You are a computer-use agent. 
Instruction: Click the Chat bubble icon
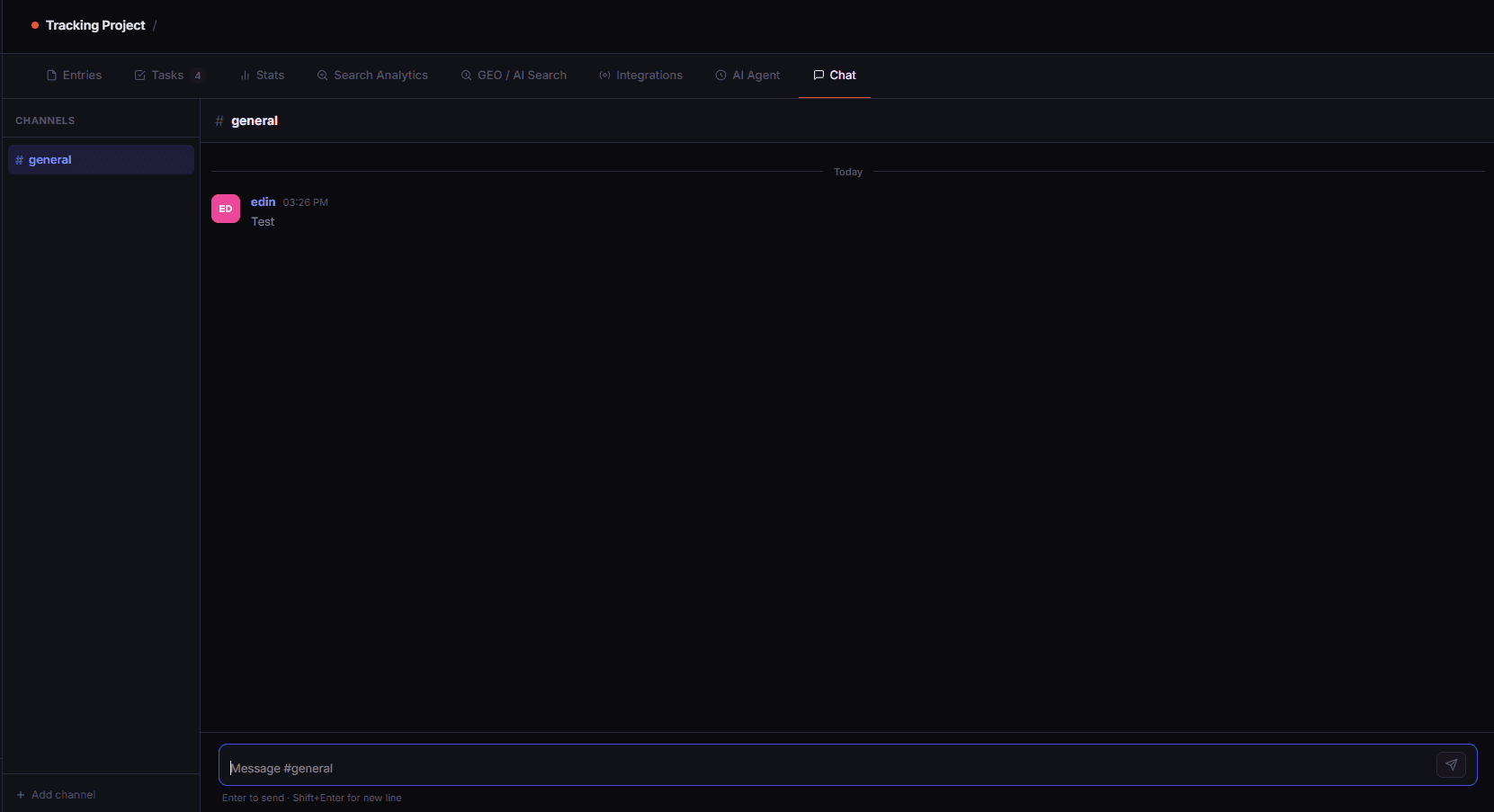point(819,76)
